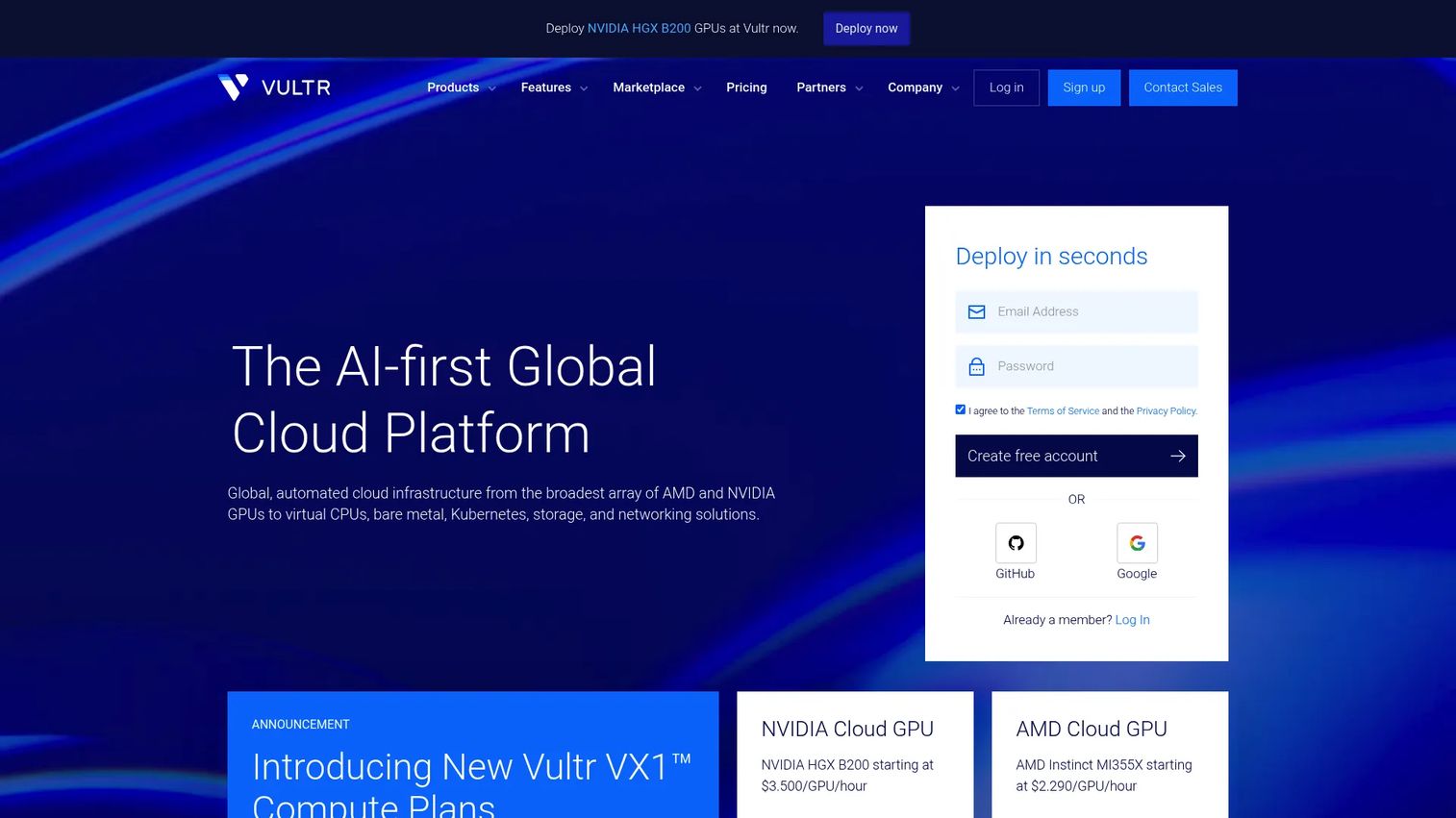Open the NVIDIA Cloud GPU card
This screenshot has height=818, width=1456.
pyautogui.click(x=855, y=755)
